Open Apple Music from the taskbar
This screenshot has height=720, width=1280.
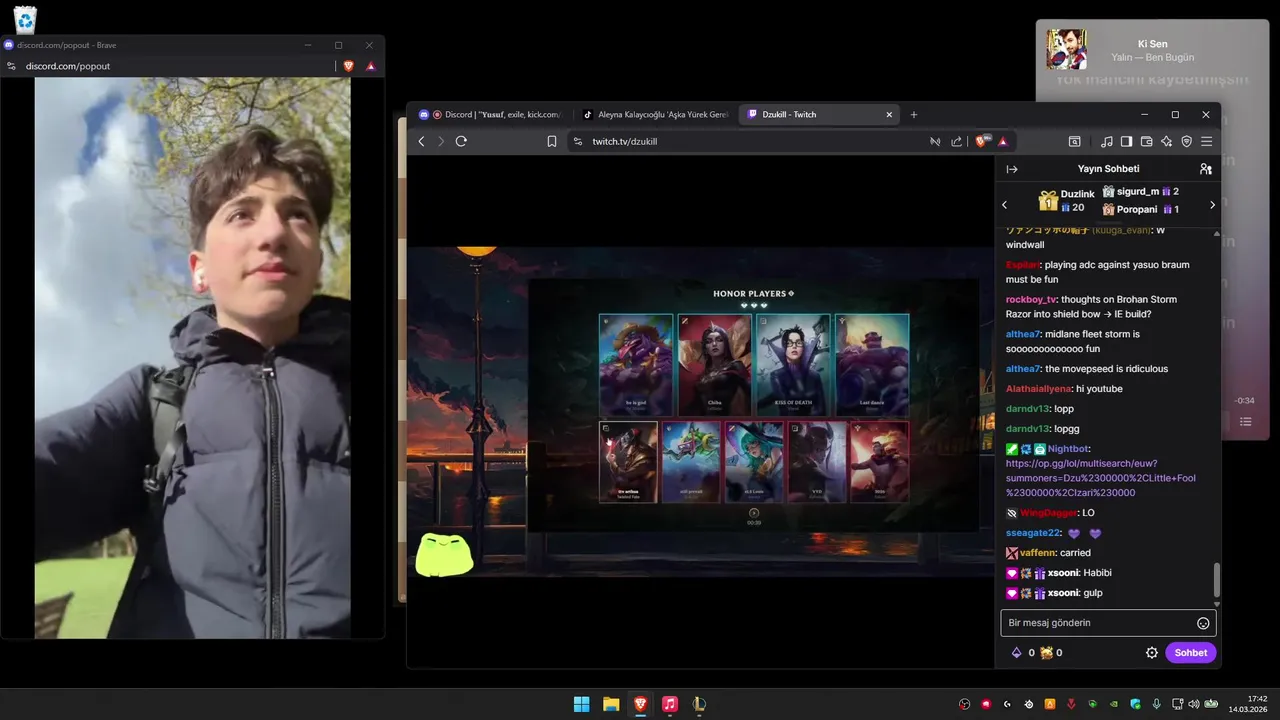coord(670,704)
